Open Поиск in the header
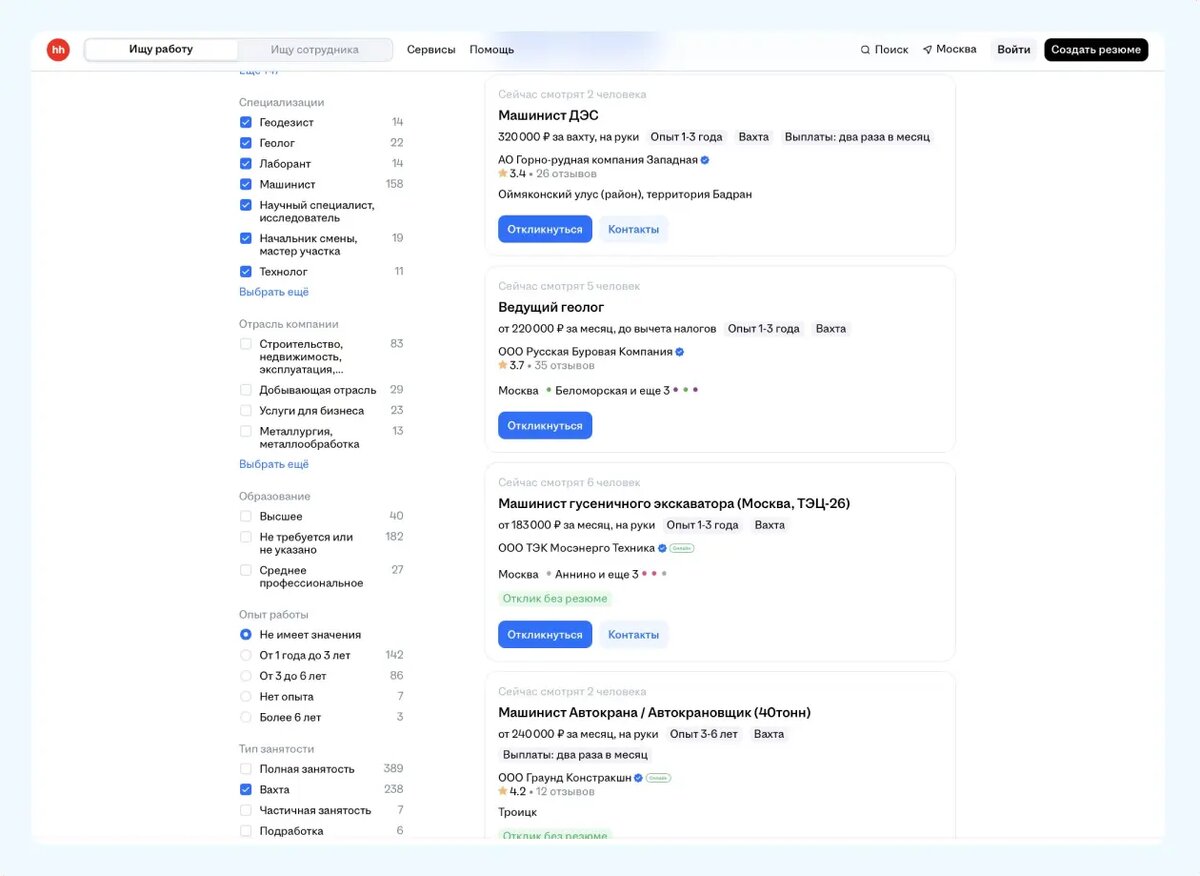1200x876 pixels. pos(884,49)
